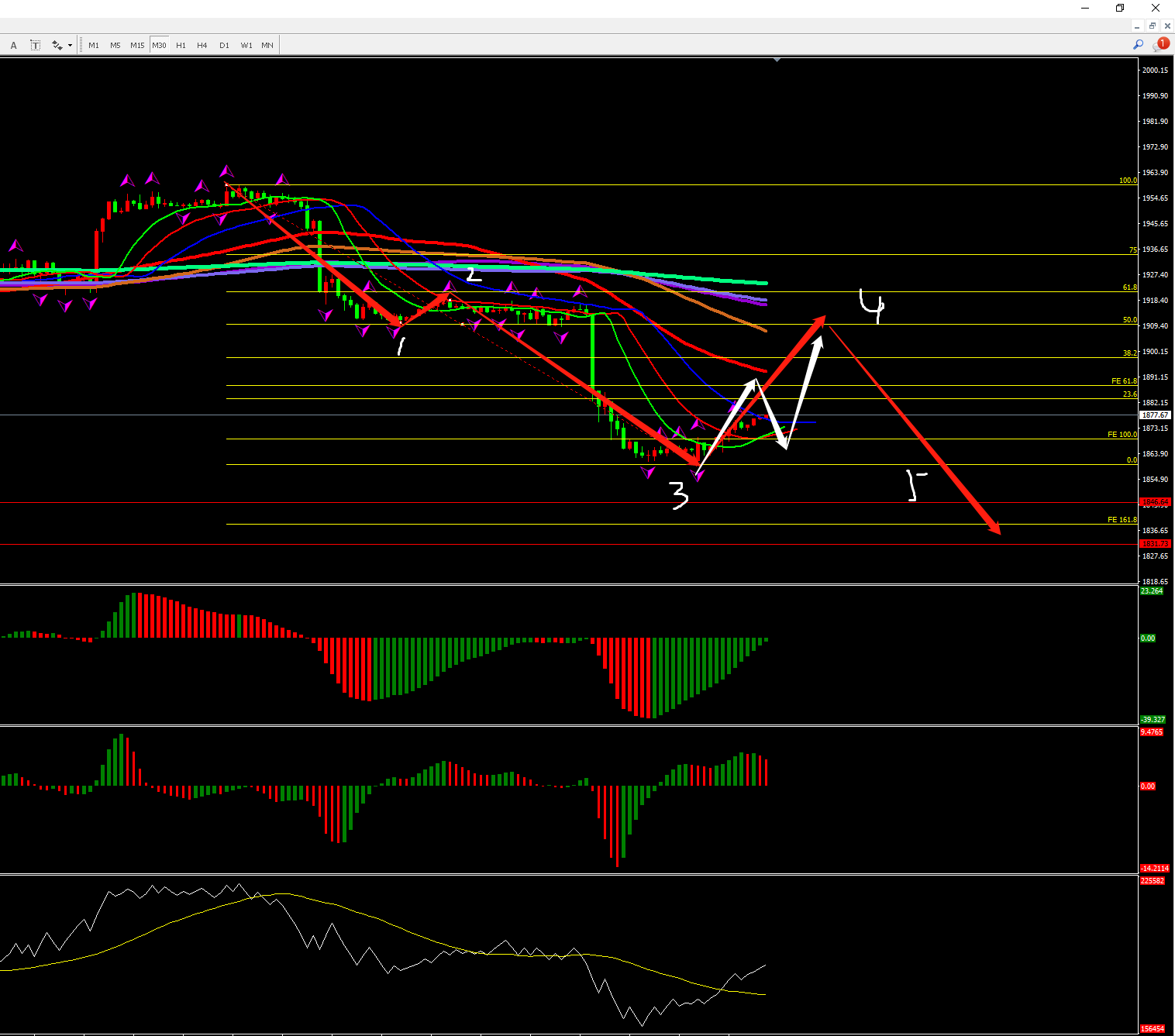Minimize the inner chart window
This screenshot has height=1036, width=1175.
(x=1137, y=26)
